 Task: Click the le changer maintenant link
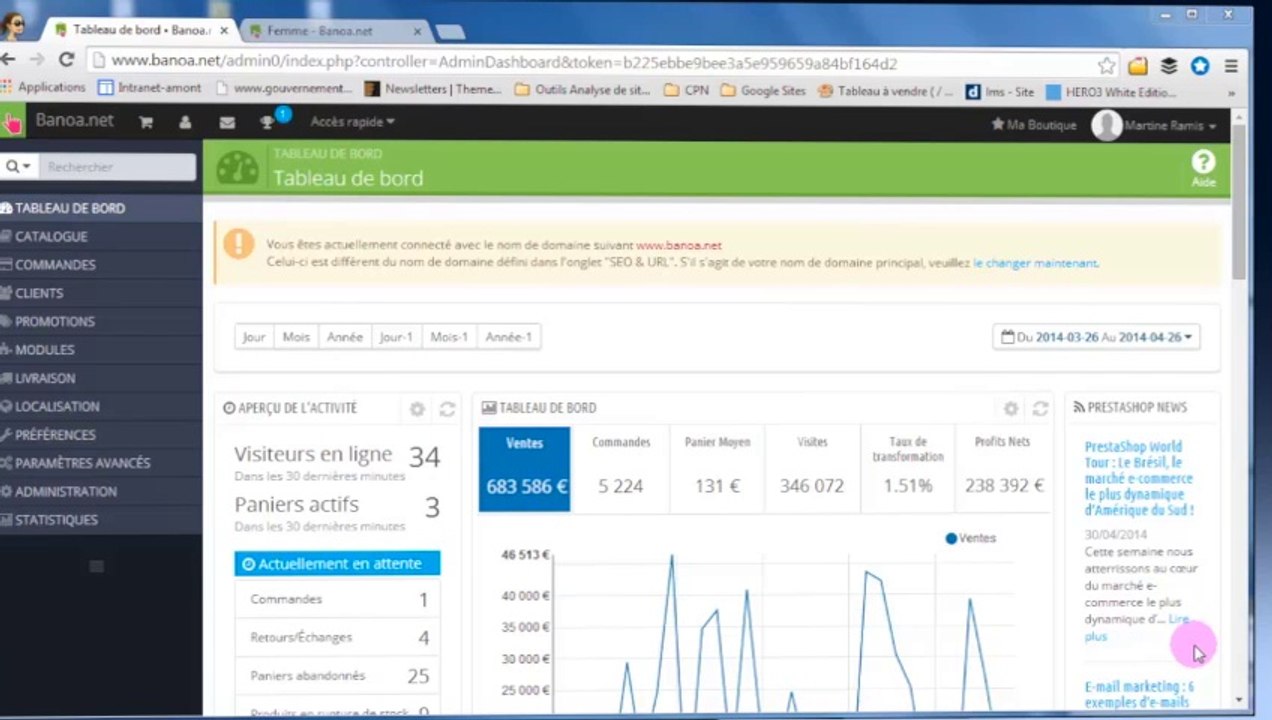1035,263
